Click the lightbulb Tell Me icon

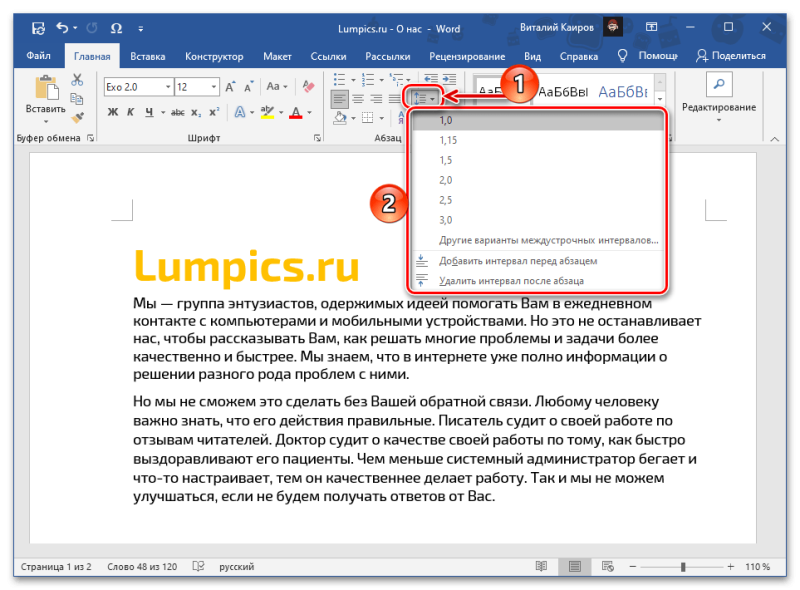622,56
